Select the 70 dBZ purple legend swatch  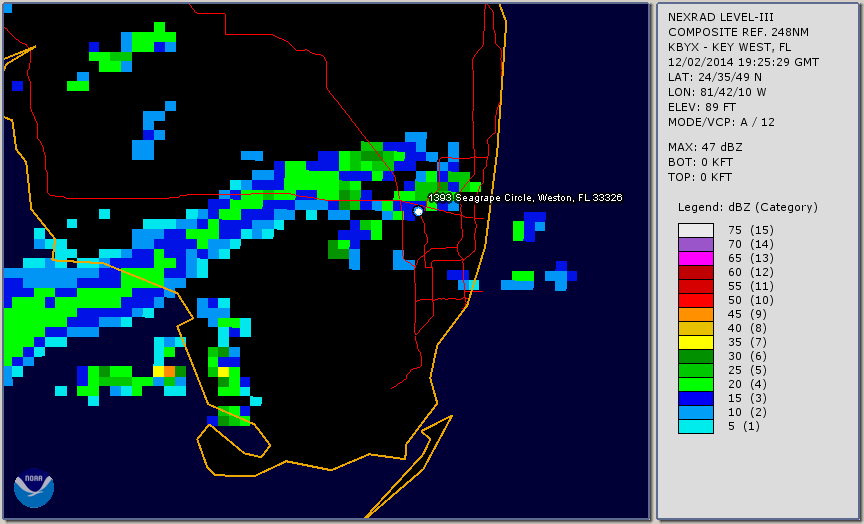696,244
